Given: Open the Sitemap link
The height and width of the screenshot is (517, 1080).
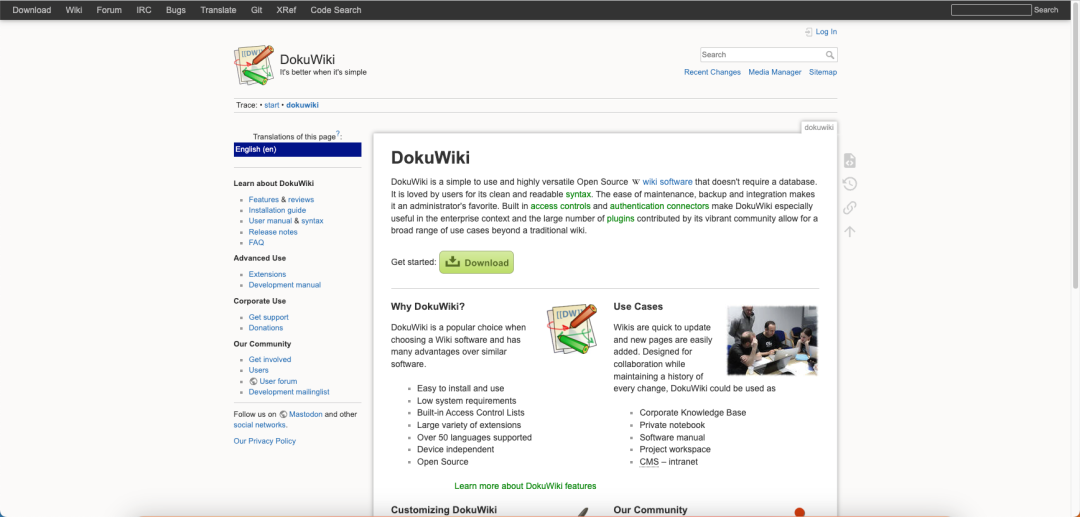Looking at the screenshot, I should coord(823,72).
